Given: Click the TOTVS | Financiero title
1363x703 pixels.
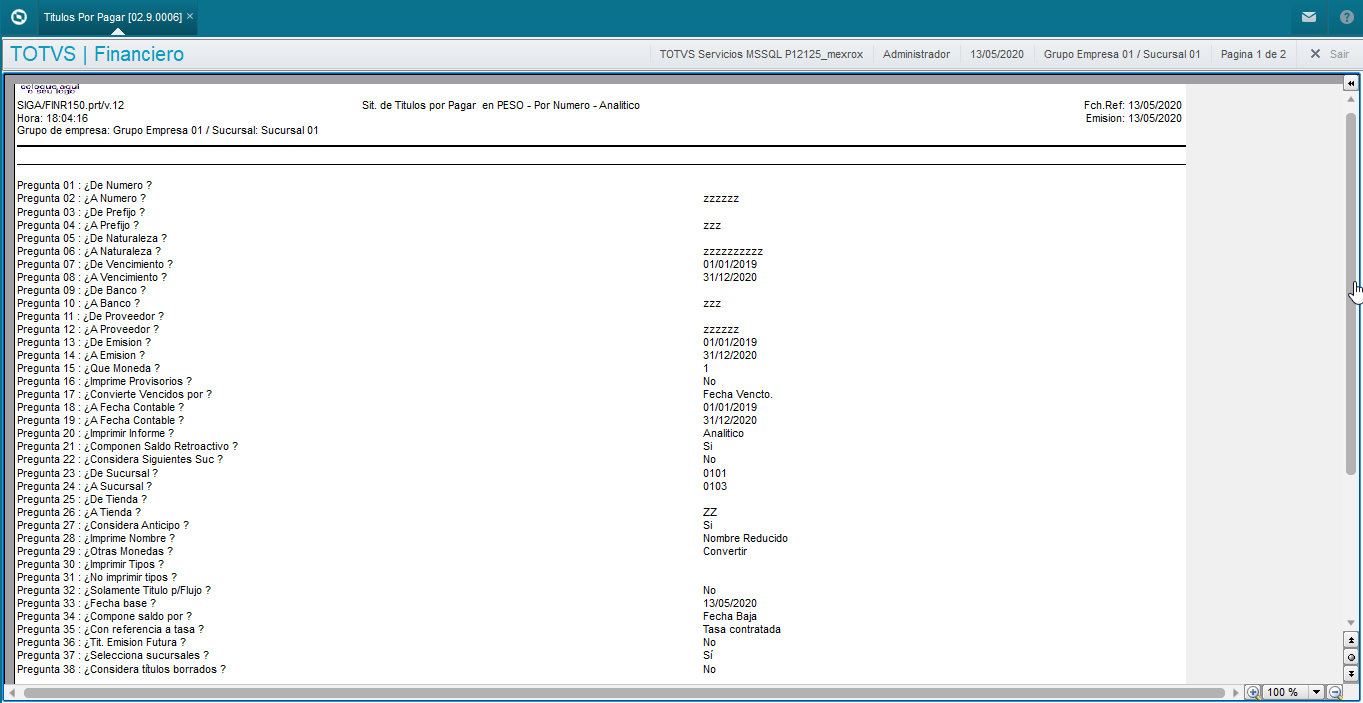Looking at the screenshot, I should 97,54.
